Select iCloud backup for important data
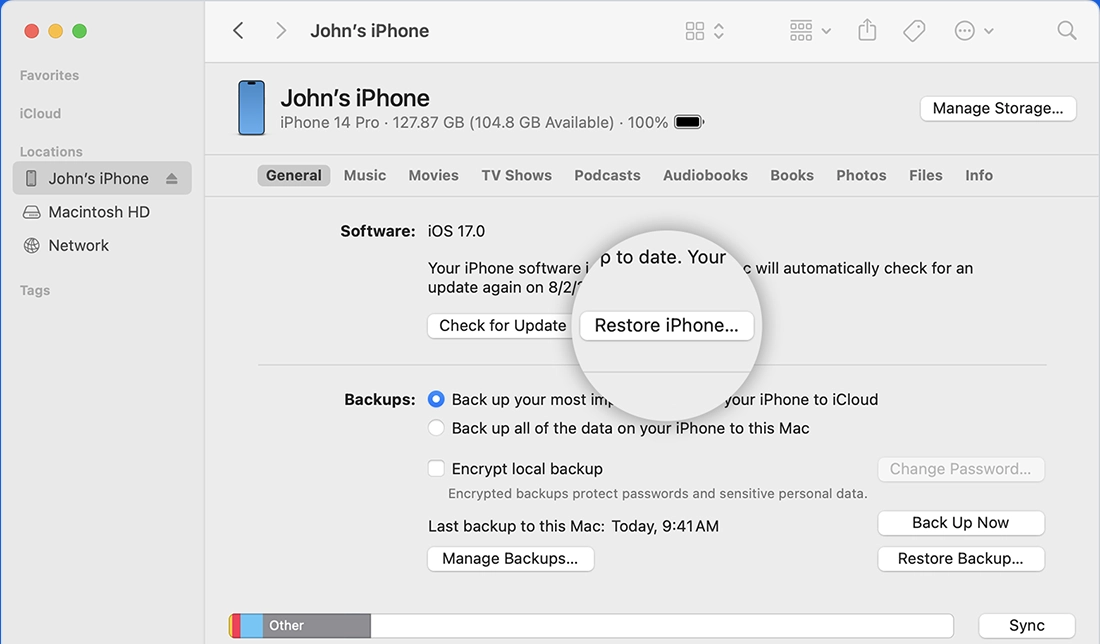This screenshot has width=1100, height=644. [x=436, y=399]
